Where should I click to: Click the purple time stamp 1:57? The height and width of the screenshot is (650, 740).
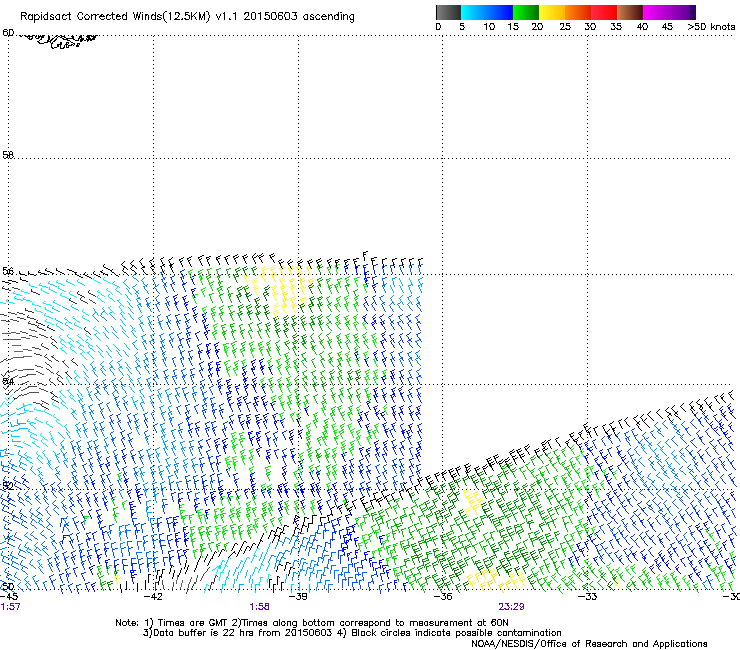pyautogui.click(x=10, y=607)
